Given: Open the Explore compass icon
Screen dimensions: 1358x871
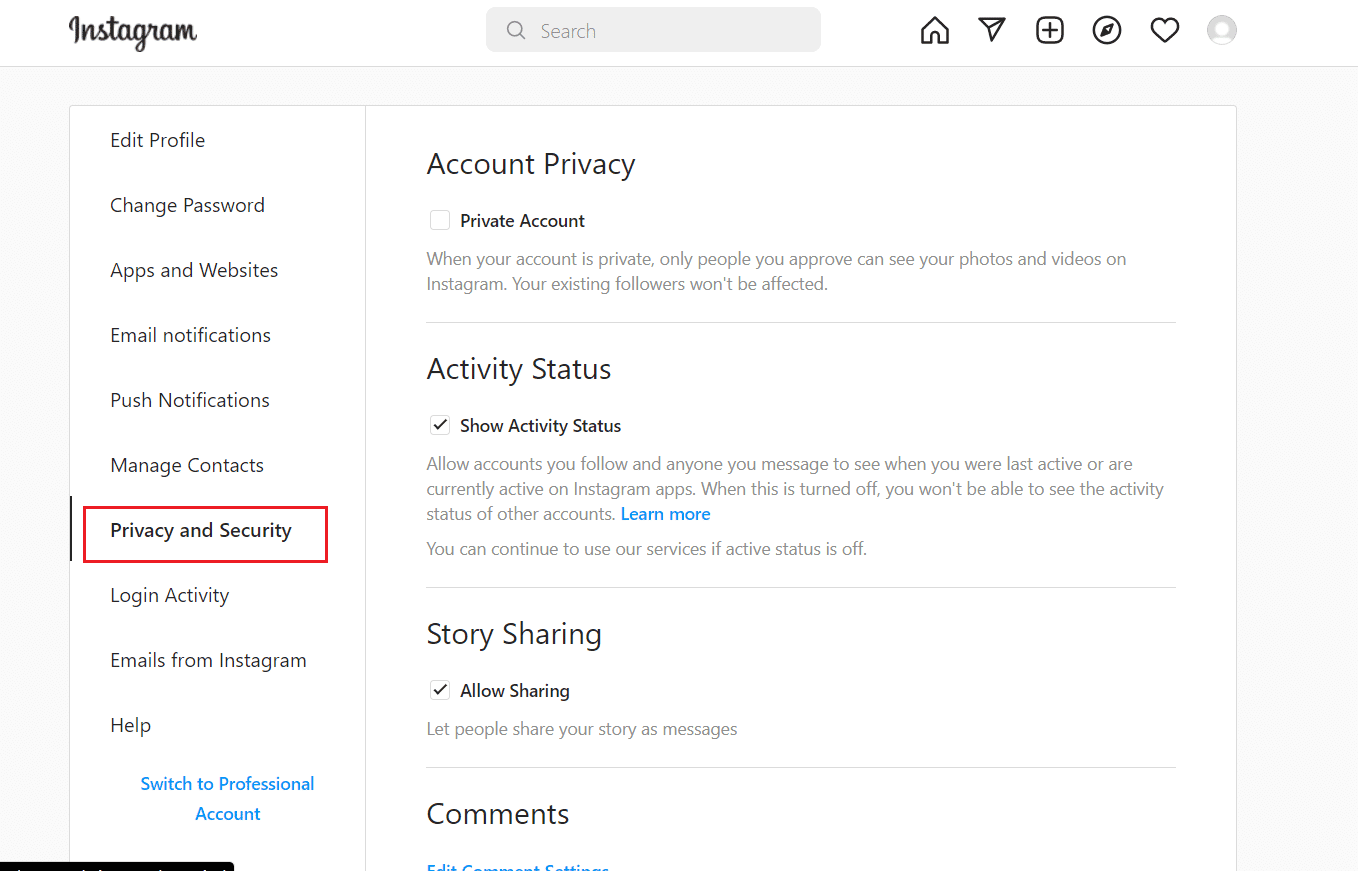Looking at the screenshot, I should pyautogui.click(x=1107, y=30).
